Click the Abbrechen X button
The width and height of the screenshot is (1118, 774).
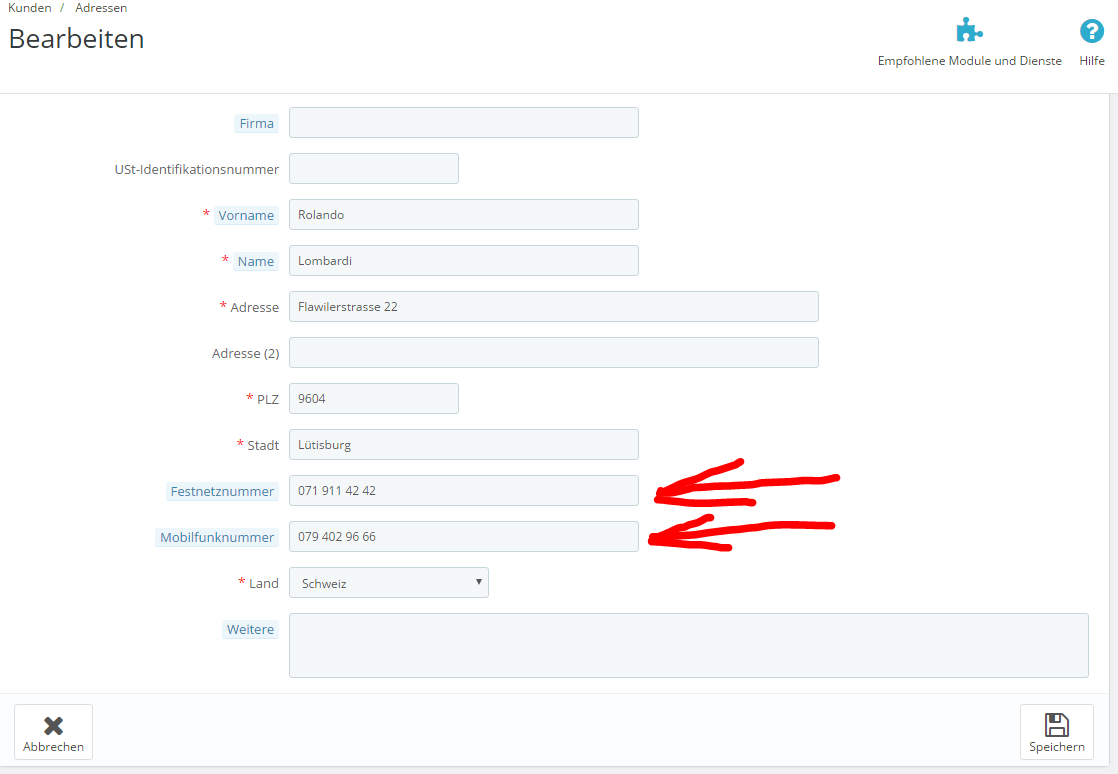(53, 732)
